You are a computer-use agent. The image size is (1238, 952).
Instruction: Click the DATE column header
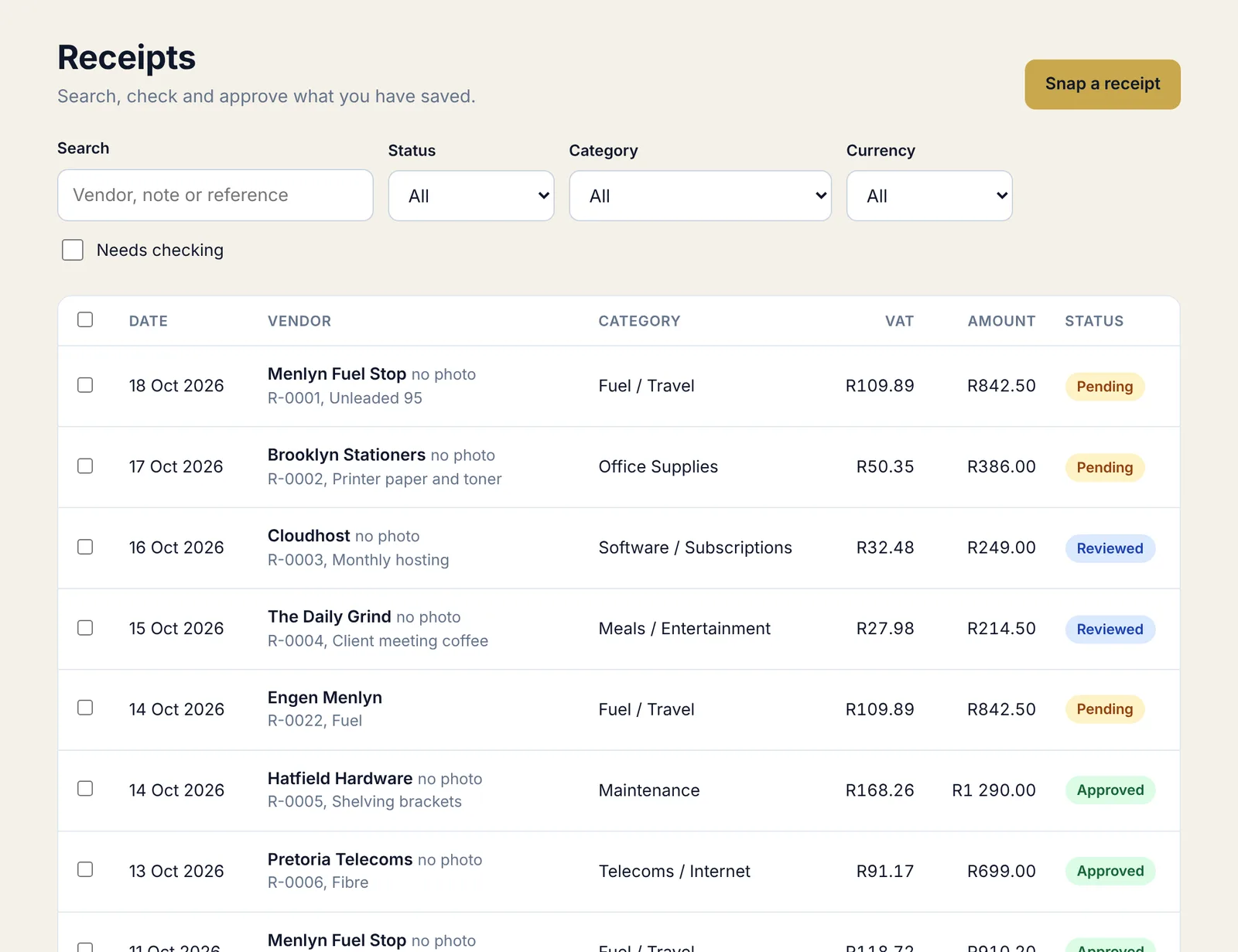(x=149, y=321)
